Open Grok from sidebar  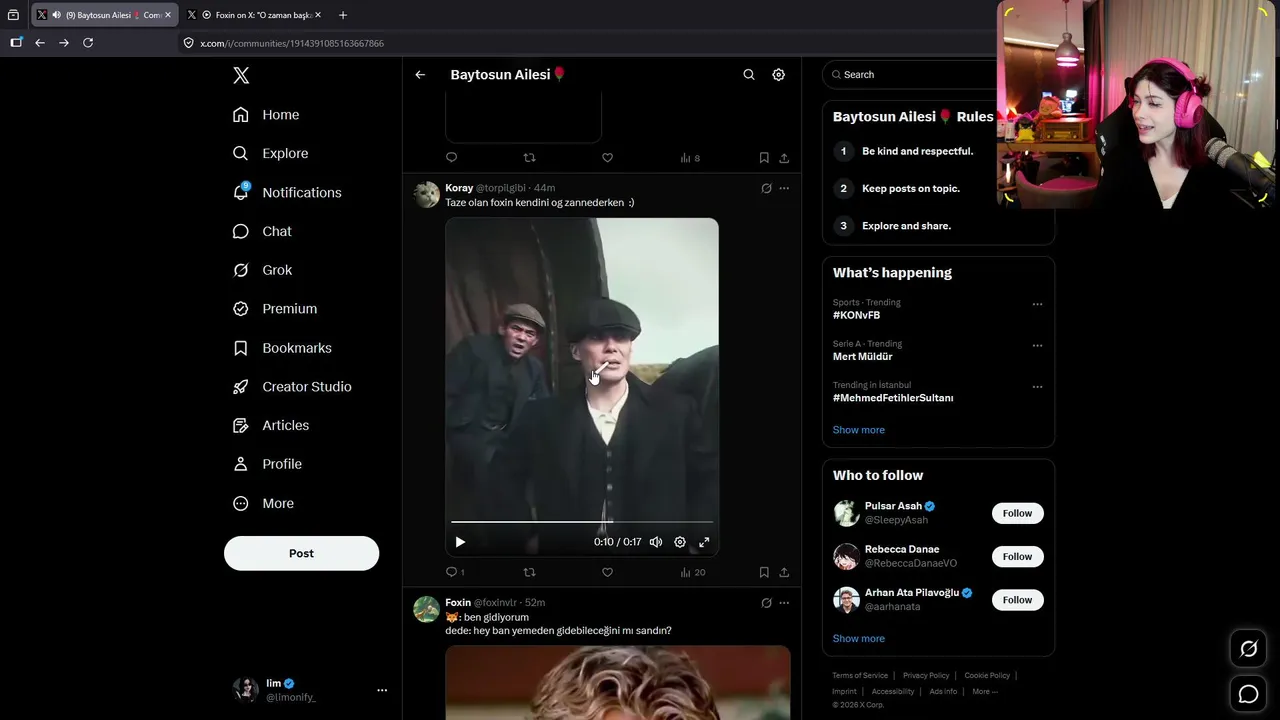(x=262, y=270)
